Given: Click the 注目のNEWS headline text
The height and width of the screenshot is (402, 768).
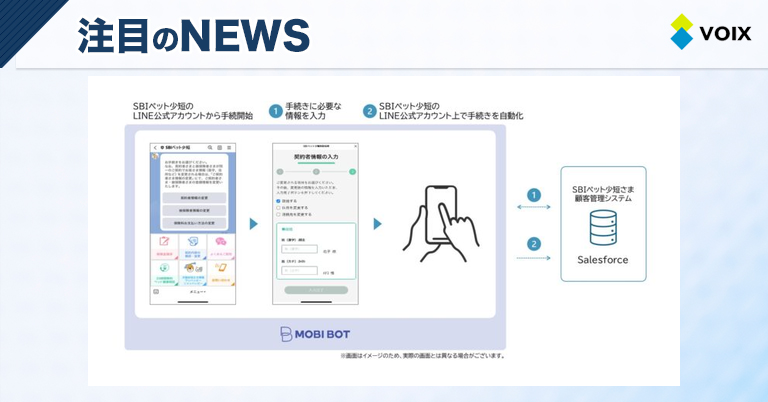Looking at the screenshot, I should pyautogui.click(x=194, y=35).
